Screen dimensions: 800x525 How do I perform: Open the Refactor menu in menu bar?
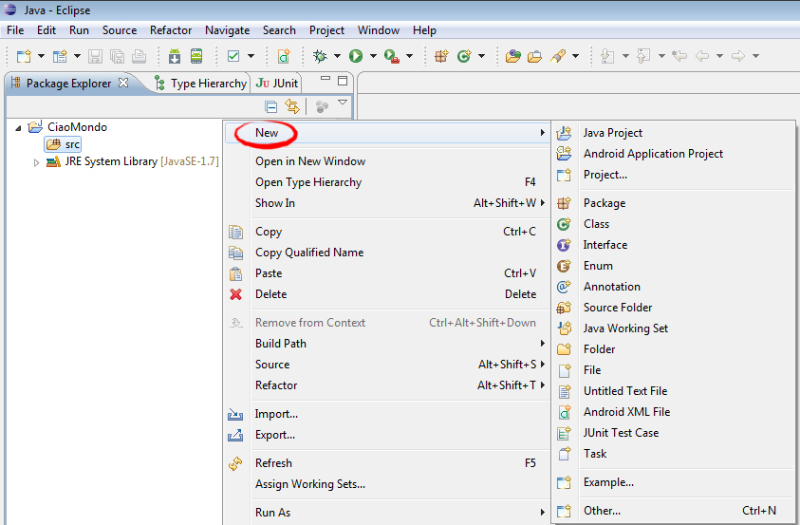pos(171,31)
